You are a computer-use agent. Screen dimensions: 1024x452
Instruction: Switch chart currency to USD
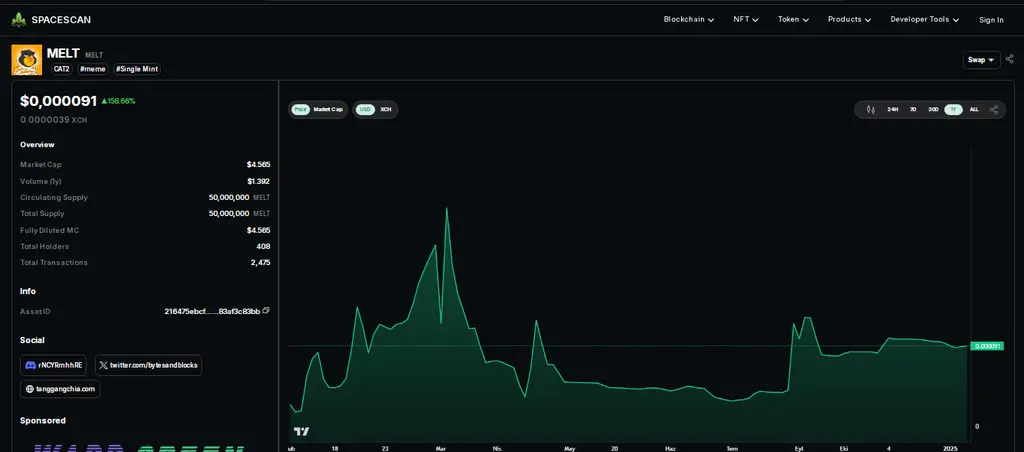tap(365, 110)
